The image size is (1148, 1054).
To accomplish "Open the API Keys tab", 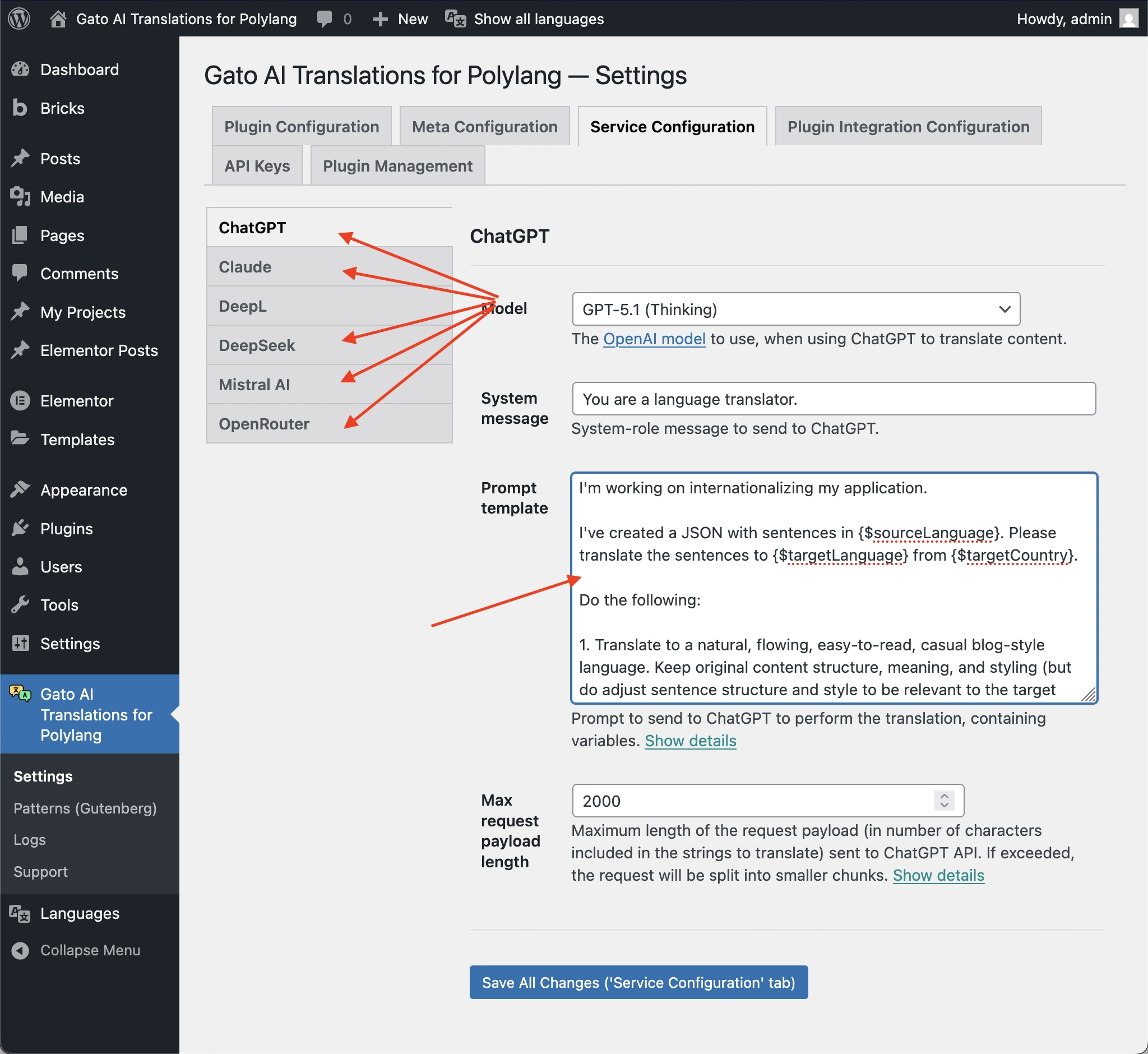I will (x=256, y=165).
